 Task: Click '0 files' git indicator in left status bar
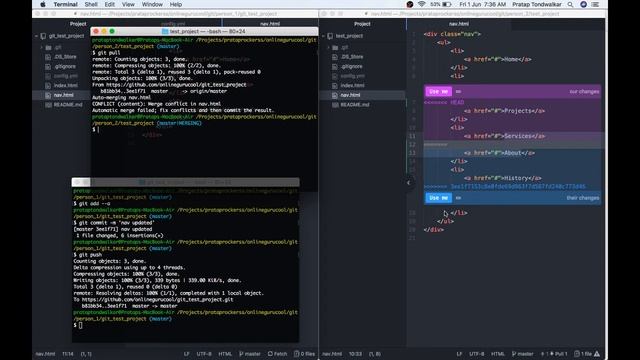click(x=304, y=354)
